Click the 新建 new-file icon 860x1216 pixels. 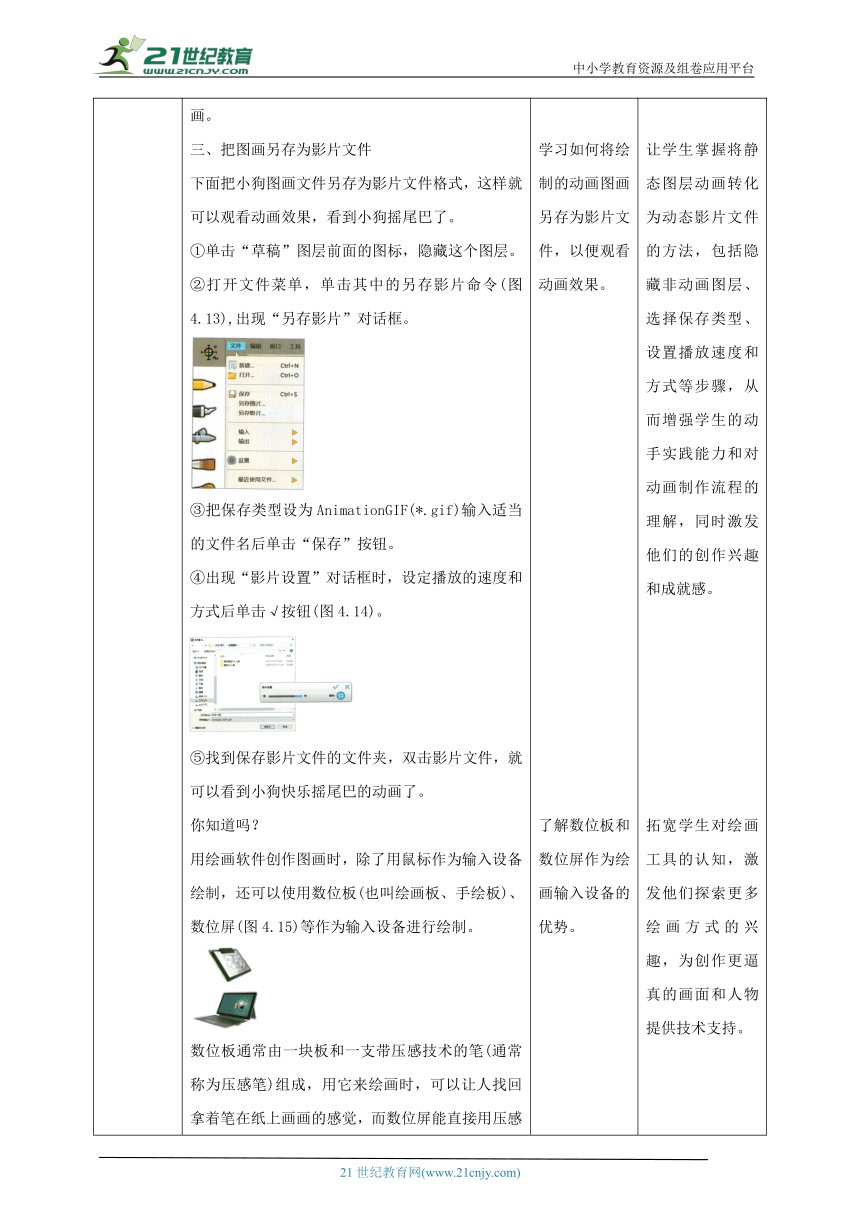(232, 366)
